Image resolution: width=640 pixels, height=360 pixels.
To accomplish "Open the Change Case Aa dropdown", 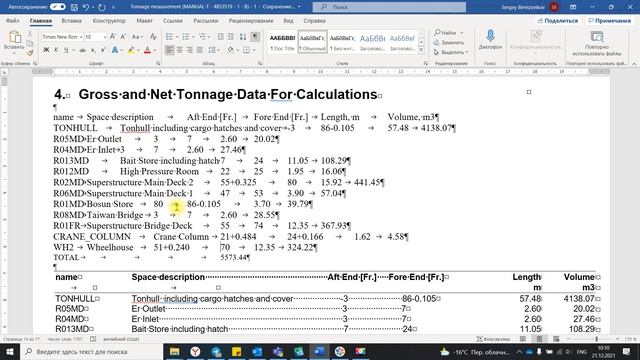I will click(137, 37).
